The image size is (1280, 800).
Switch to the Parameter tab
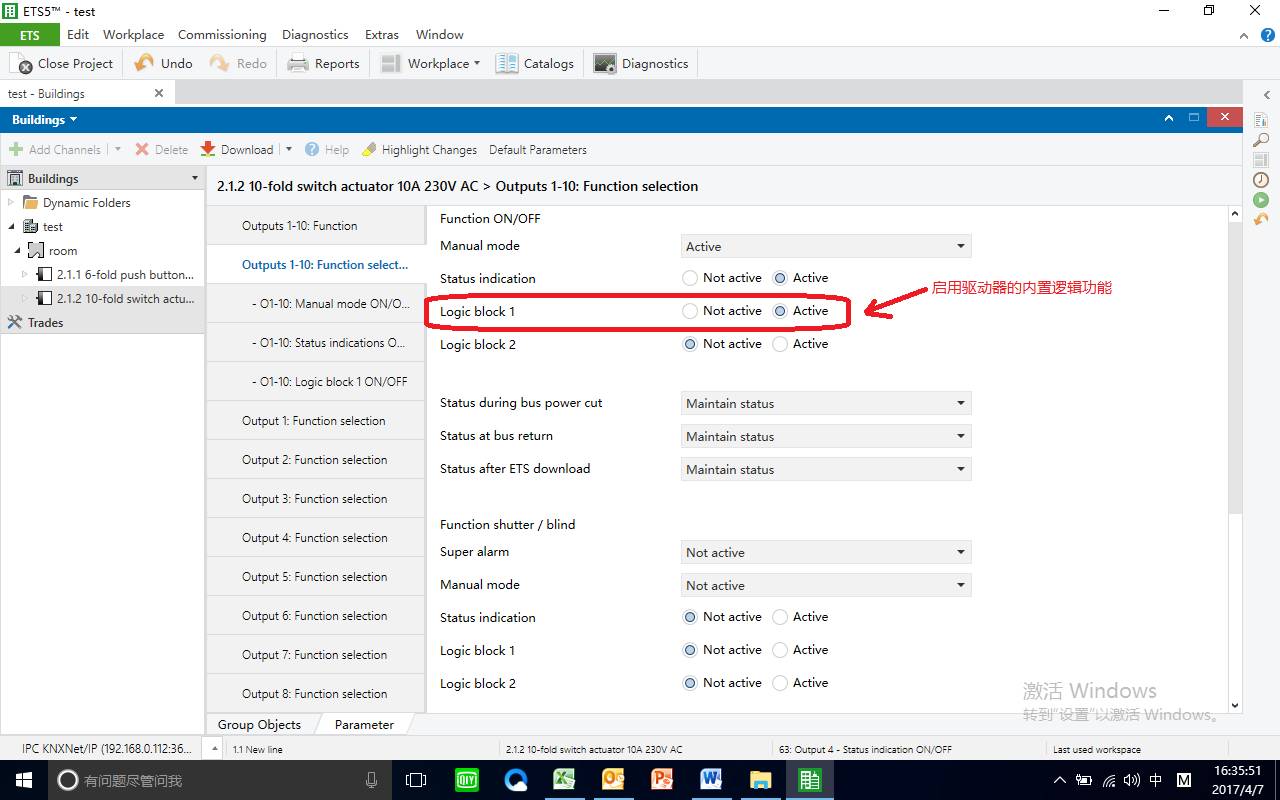[x=364, y=724]
